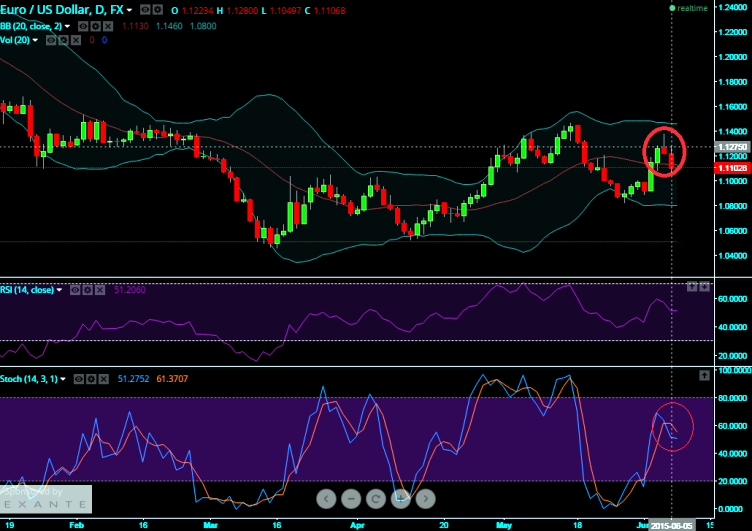Expand the Euro / US Dollar title dropdown
Image resolution: width=752 pixels, height=531 pixels.
coord(131,9)
